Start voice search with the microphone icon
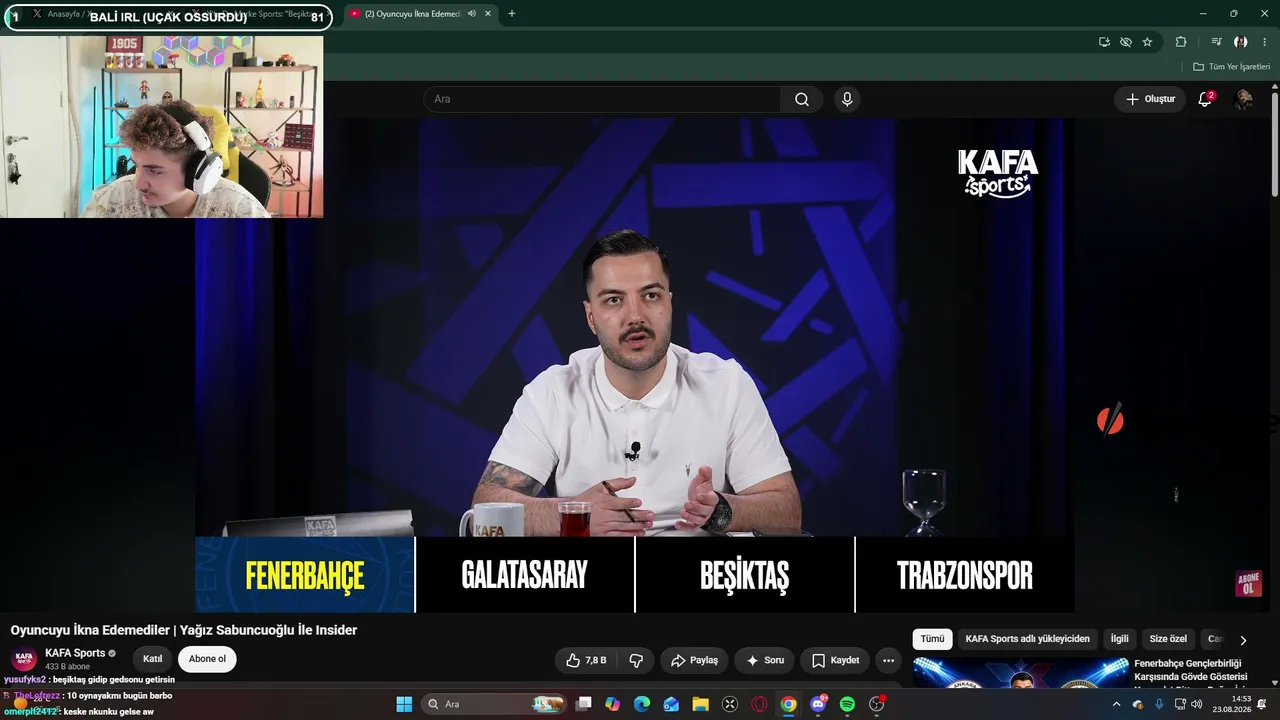 847,99
